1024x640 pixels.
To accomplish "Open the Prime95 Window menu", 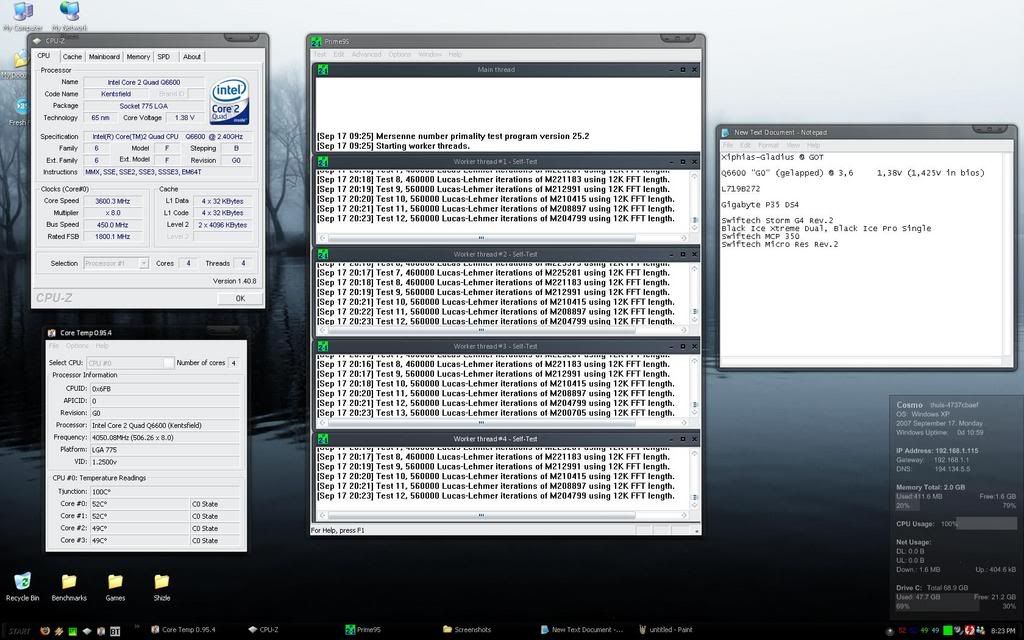I will point(430,54).
